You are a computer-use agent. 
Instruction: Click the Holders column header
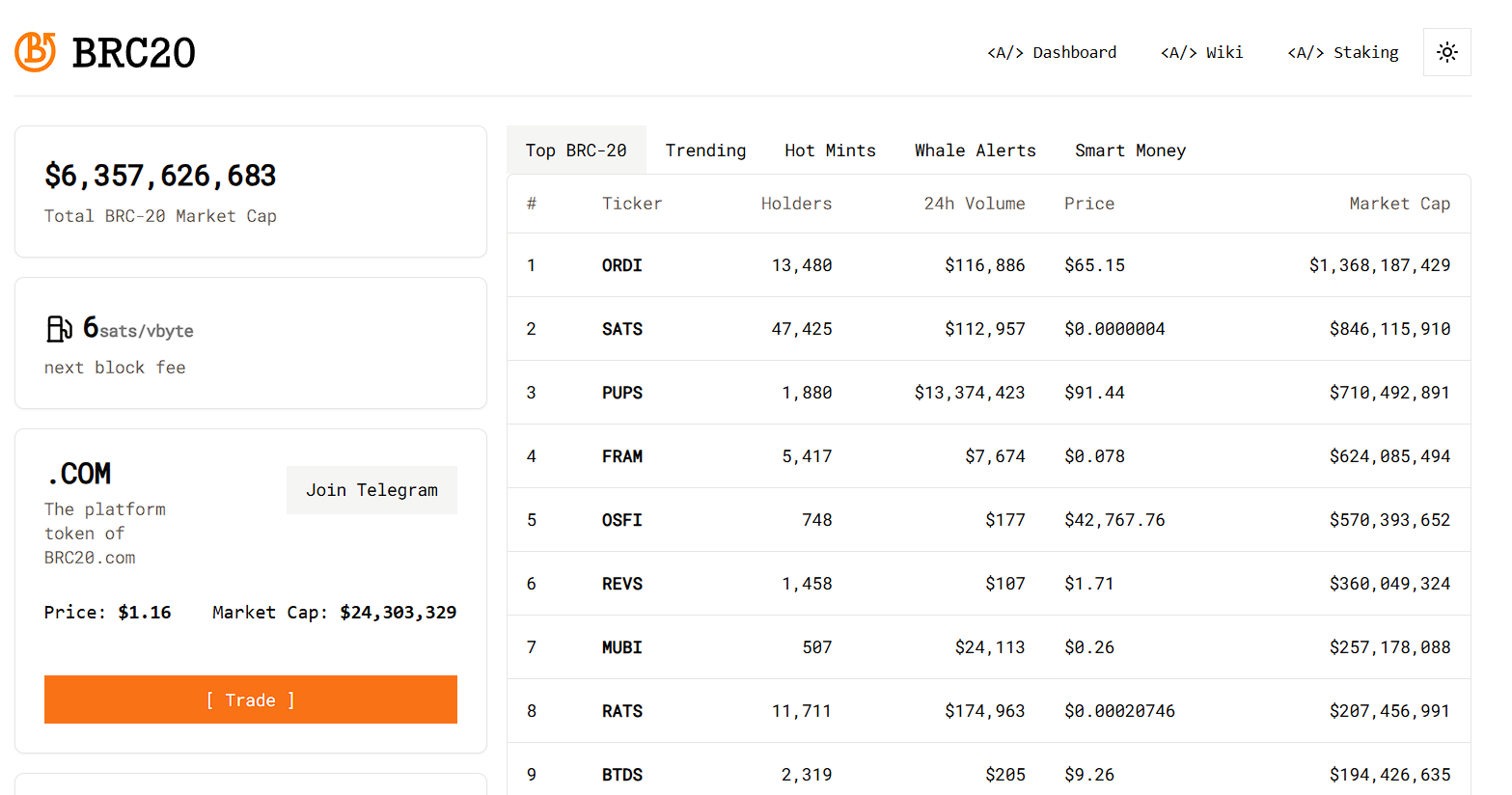(x=796, y=204)
